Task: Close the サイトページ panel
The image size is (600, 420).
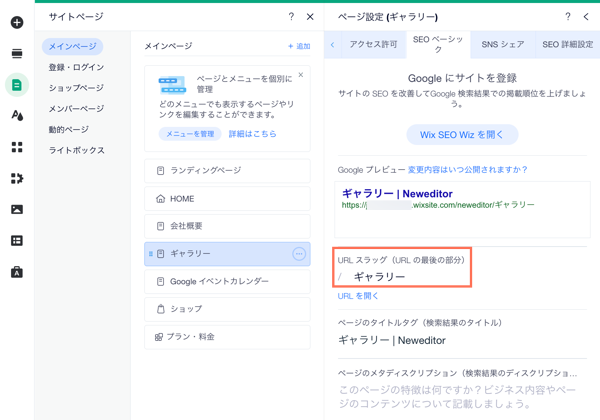Action: tap(310, 16)
